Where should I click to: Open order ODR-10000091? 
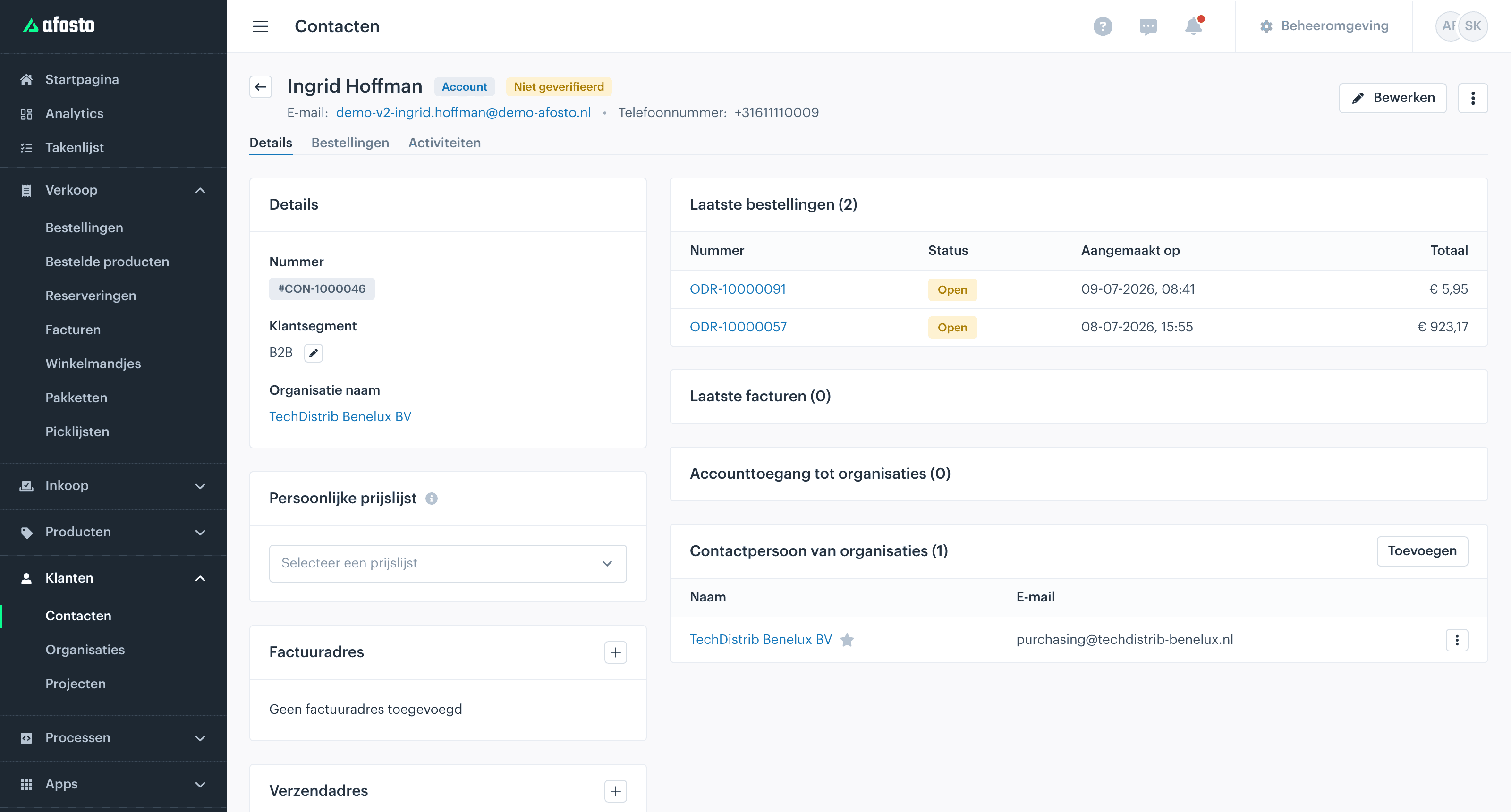pyautogui.click(x=737, y=289)
